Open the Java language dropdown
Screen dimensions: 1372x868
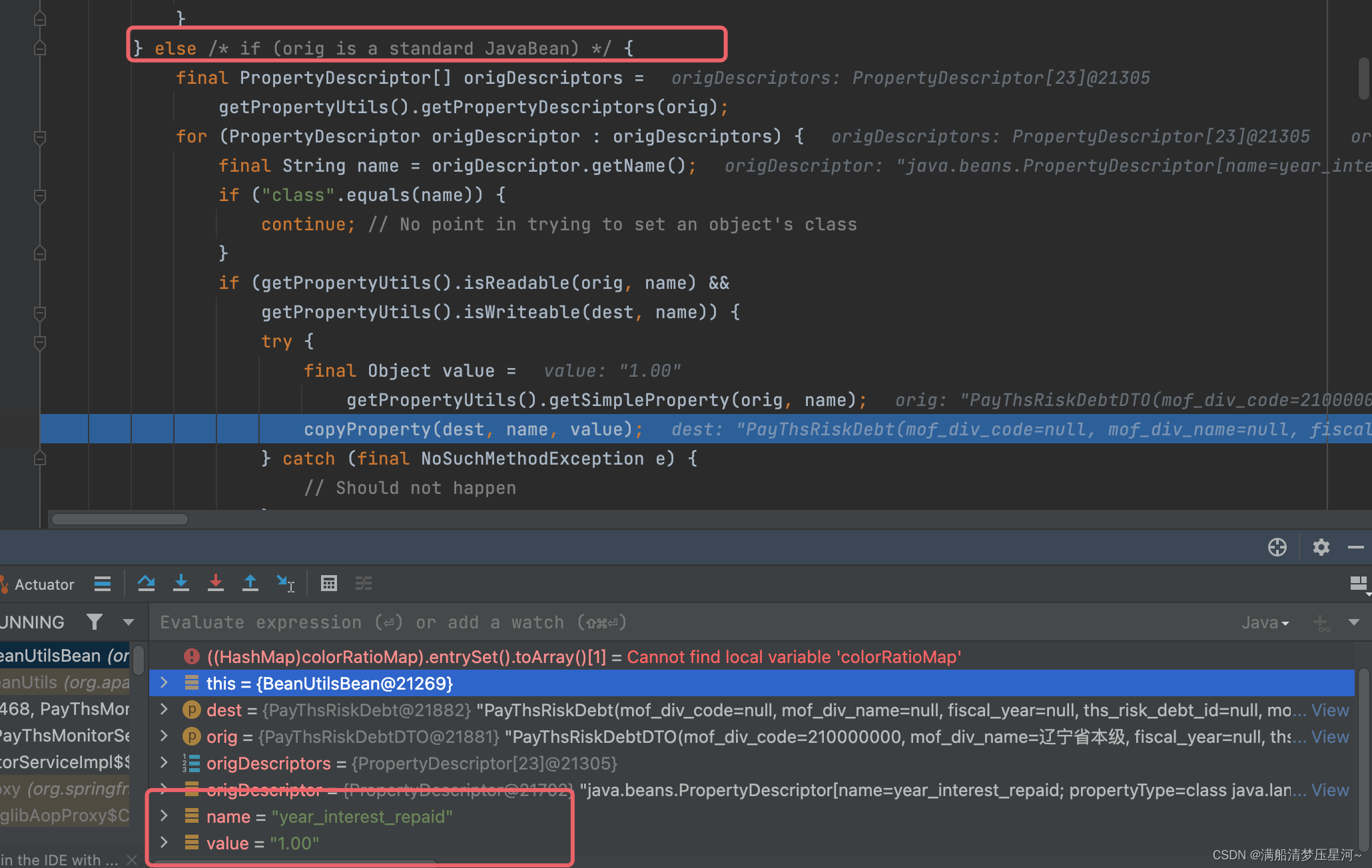(x=1265, y=622)
